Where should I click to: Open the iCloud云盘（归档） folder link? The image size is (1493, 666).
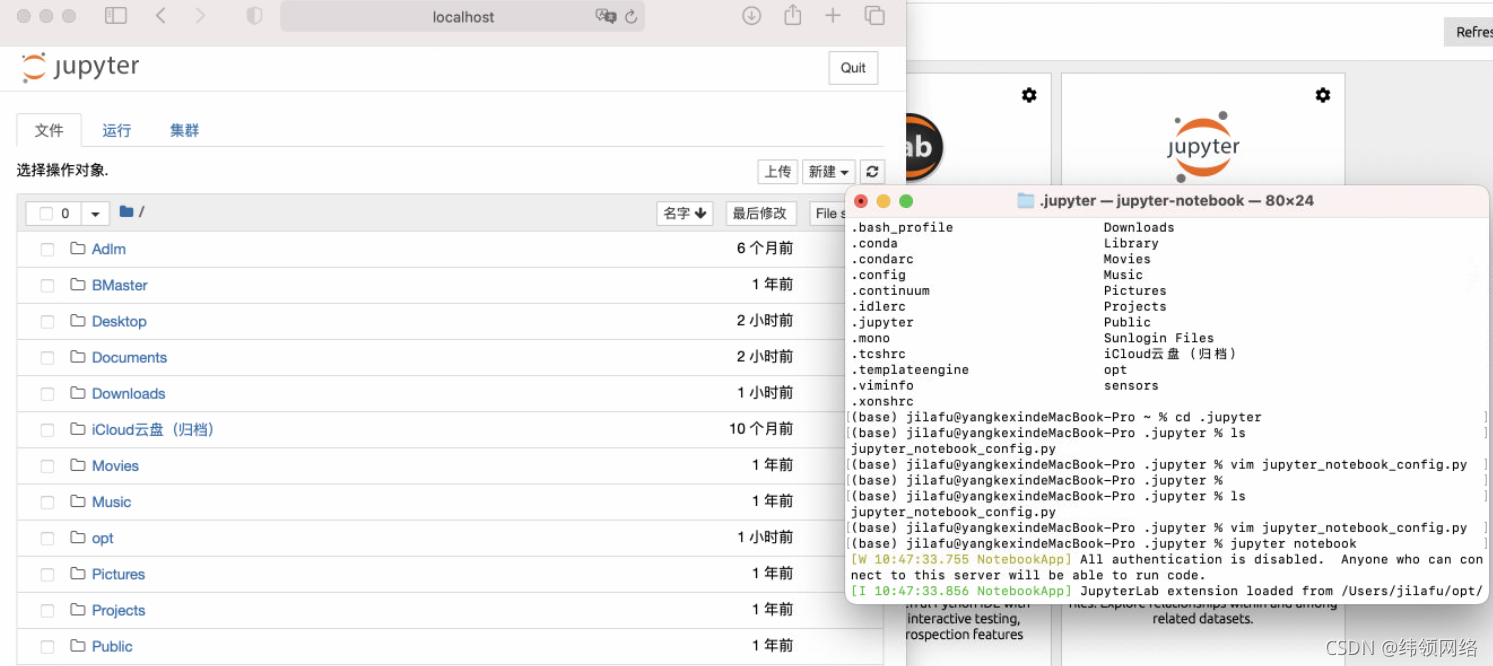(x=153, y=429)
